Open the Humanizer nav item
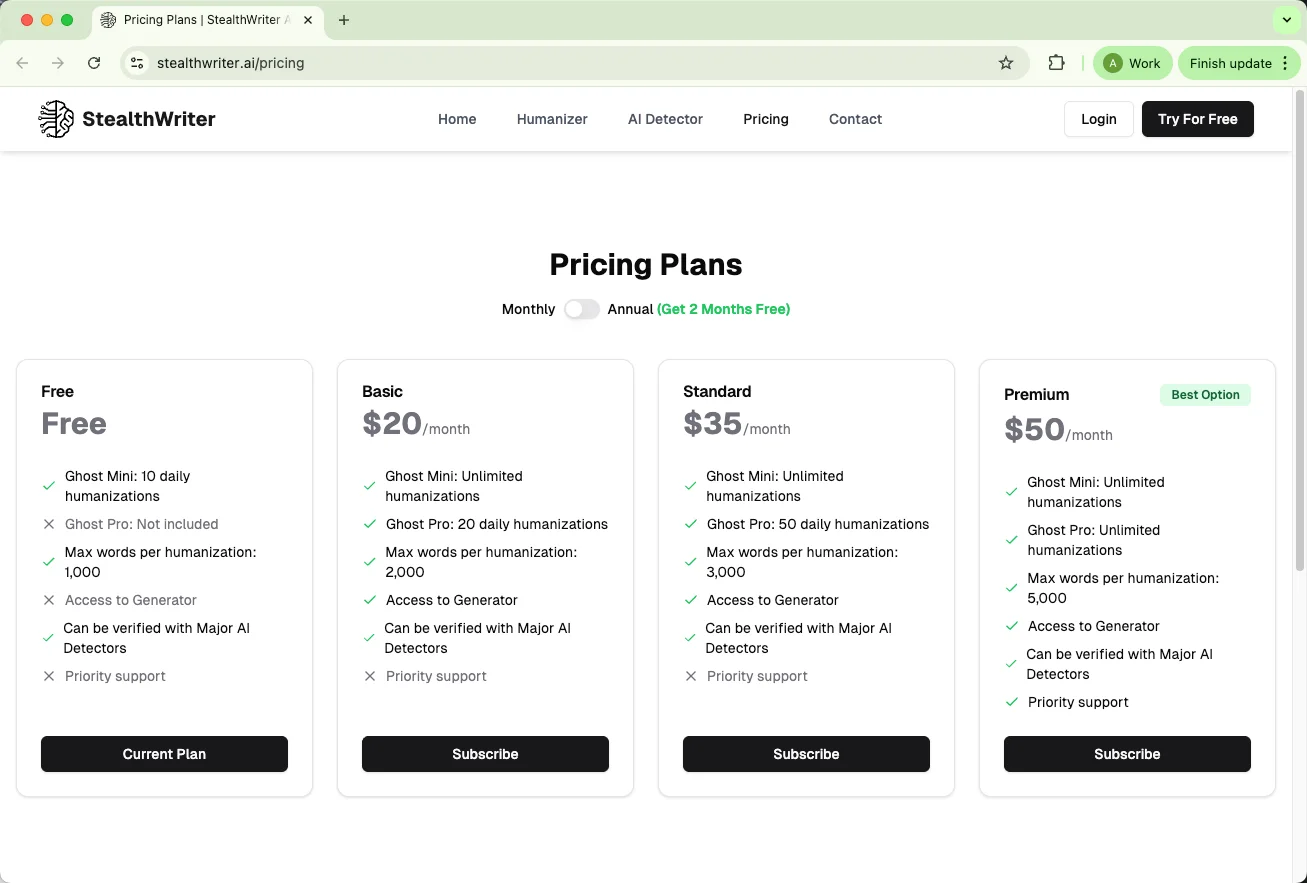 (x=552, y=119)
